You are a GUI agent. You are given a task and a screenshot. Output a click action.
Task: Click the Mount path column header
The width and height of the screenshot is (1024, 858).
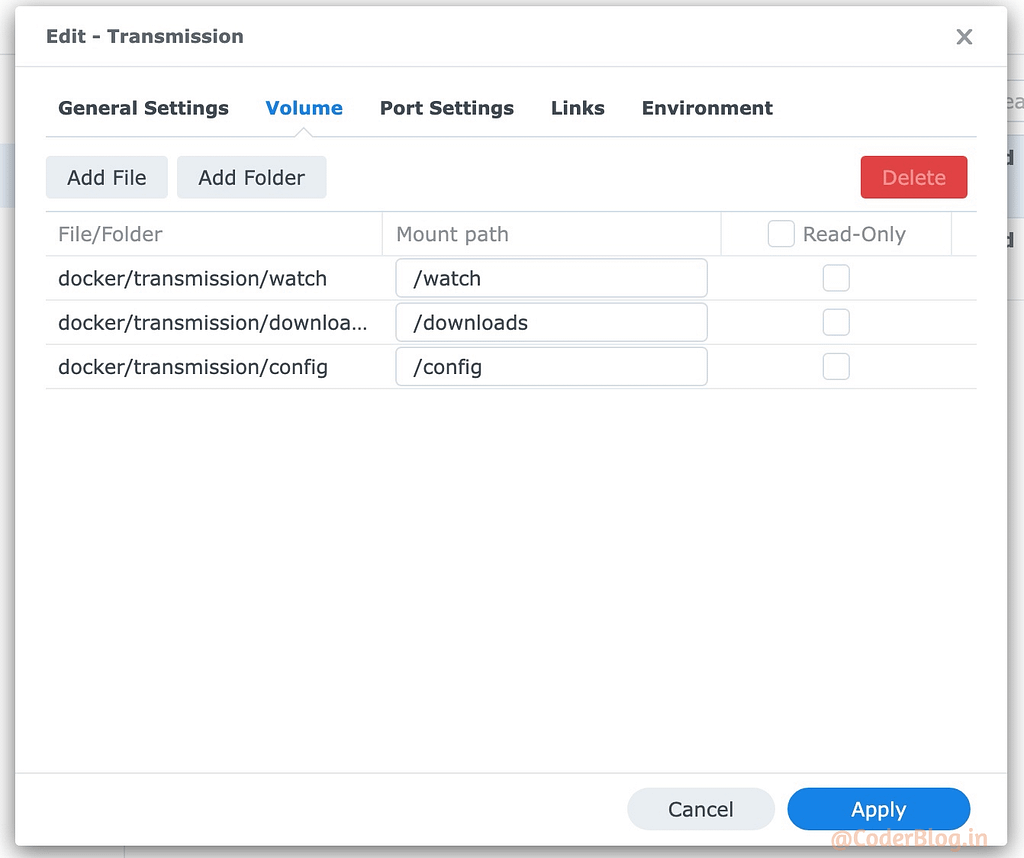tap(551, 234)
